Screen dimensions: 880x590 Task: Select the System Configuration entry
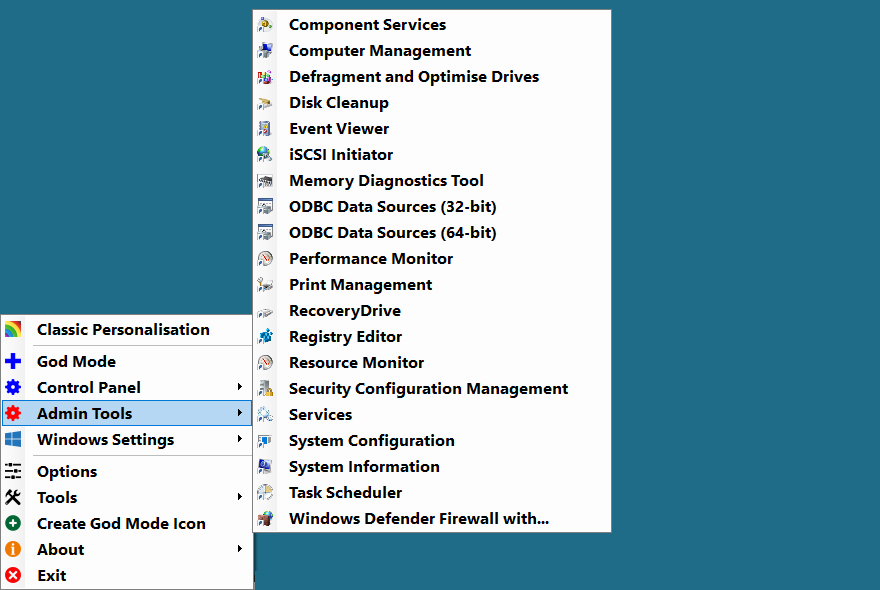pyautogui.click(x=432, y=441)
